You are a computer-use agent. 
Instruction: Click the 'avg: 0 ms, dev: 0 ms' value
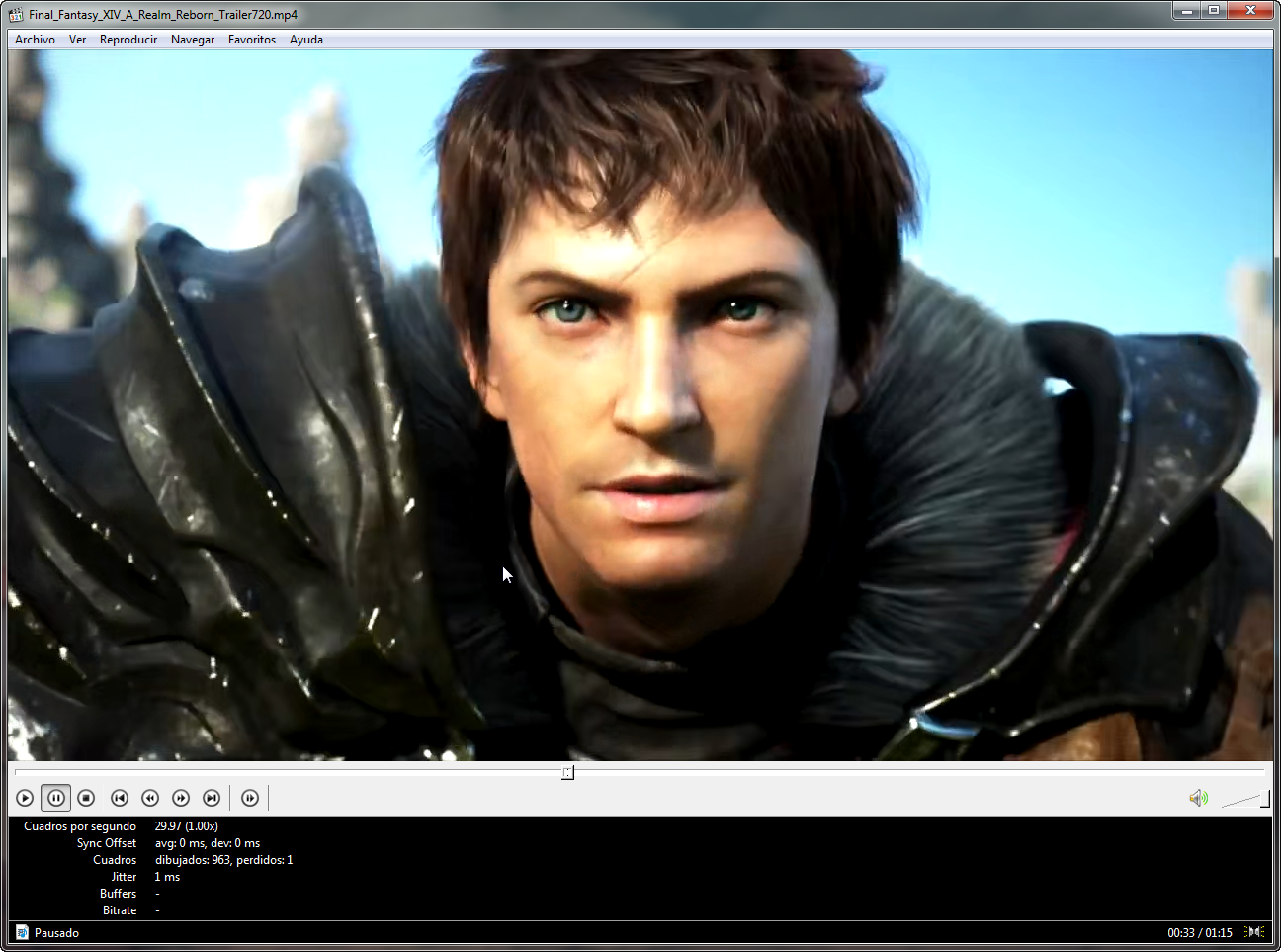pos(208,843)
